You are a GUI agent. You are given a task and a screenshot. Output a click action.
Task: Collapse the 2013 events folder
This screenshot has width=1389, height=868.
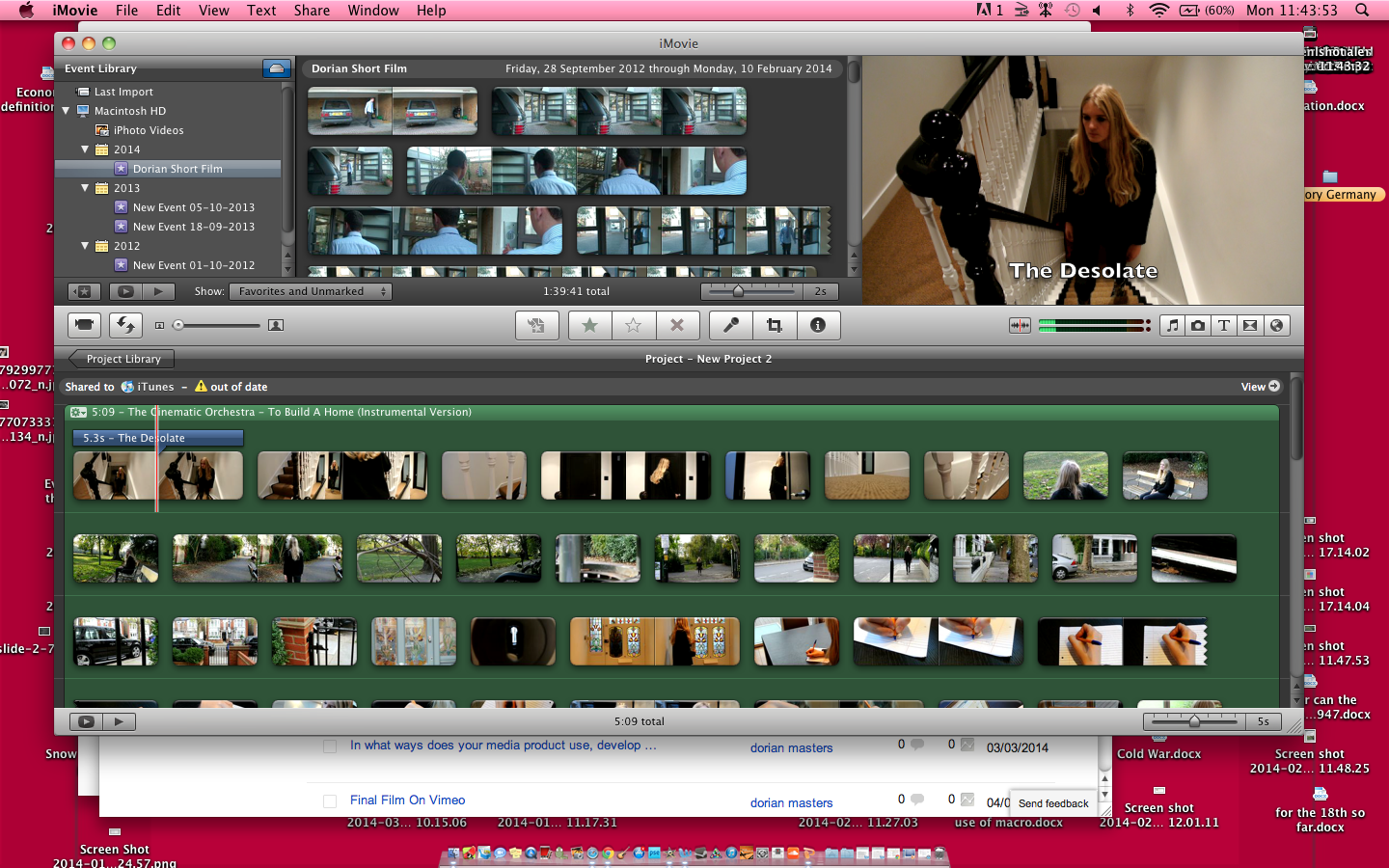coord(85,188)
